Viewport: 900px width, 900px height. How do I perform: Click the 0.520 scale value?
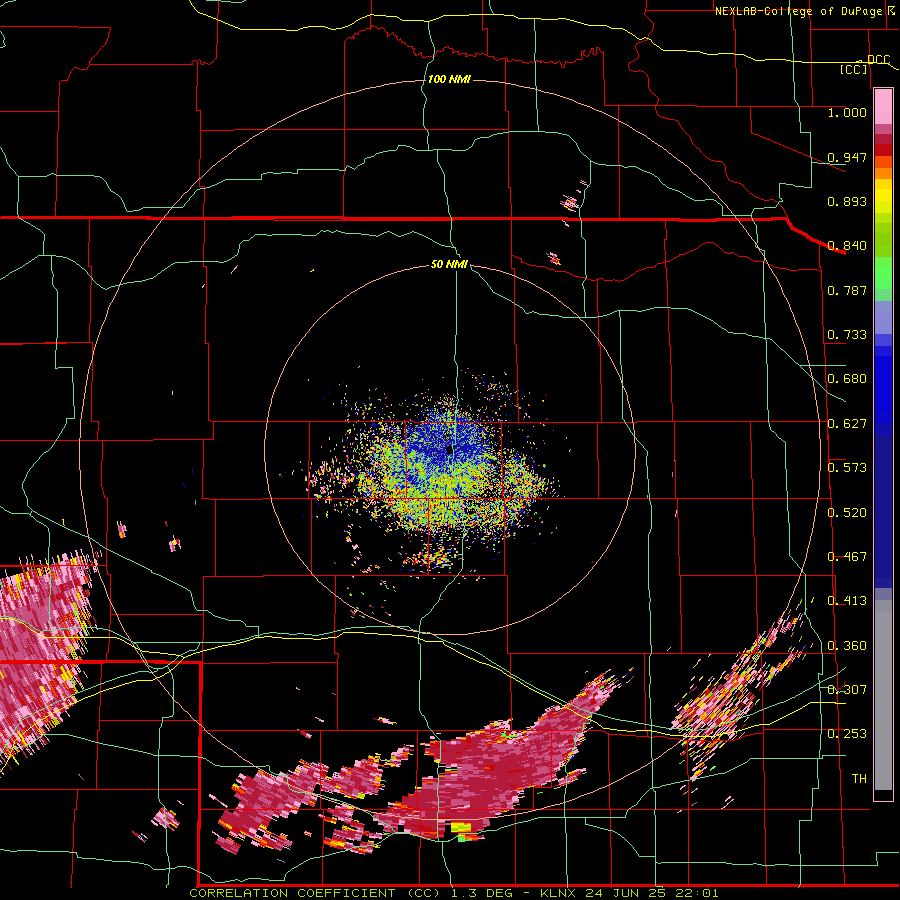point(847,512)
